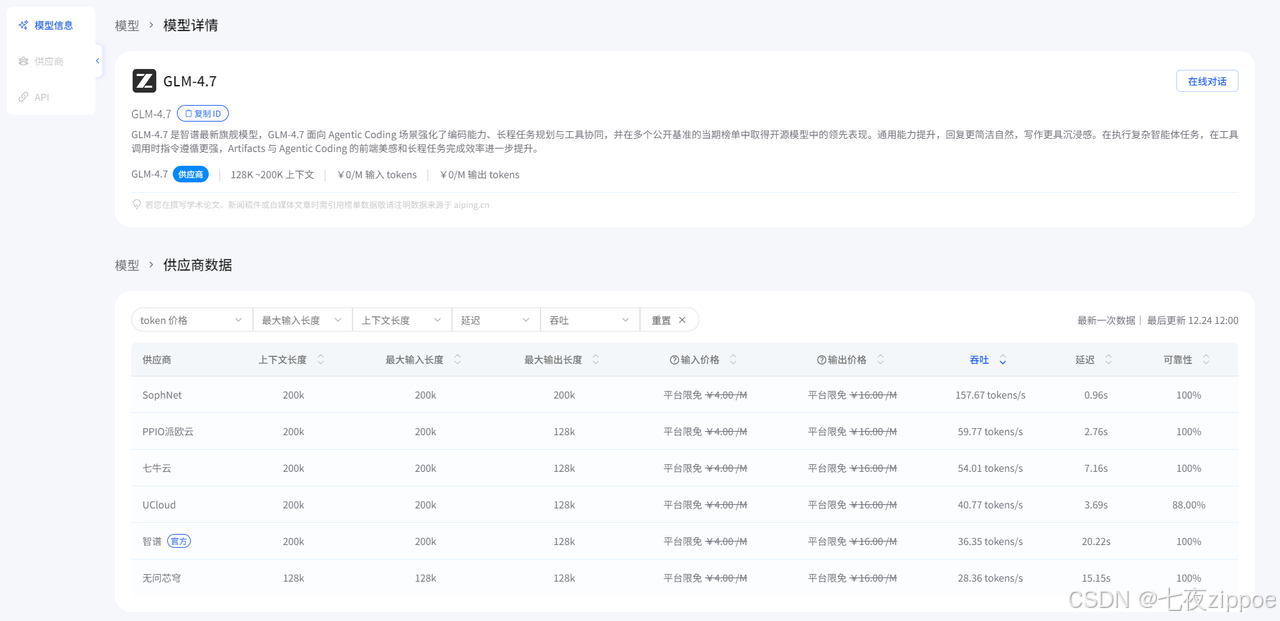
Task: Click the 在线对话 button
Action: 1207,81
